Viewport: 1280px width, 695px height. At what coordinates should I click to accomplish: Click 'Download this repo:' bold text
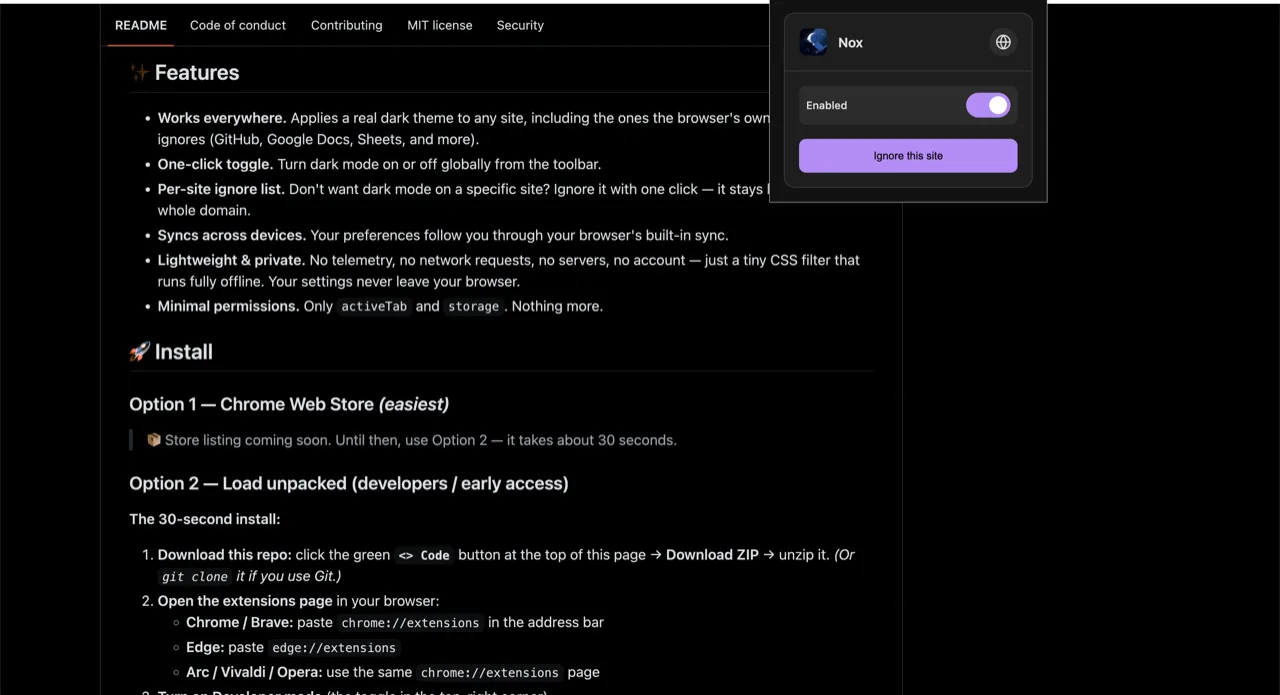(225, 555)
